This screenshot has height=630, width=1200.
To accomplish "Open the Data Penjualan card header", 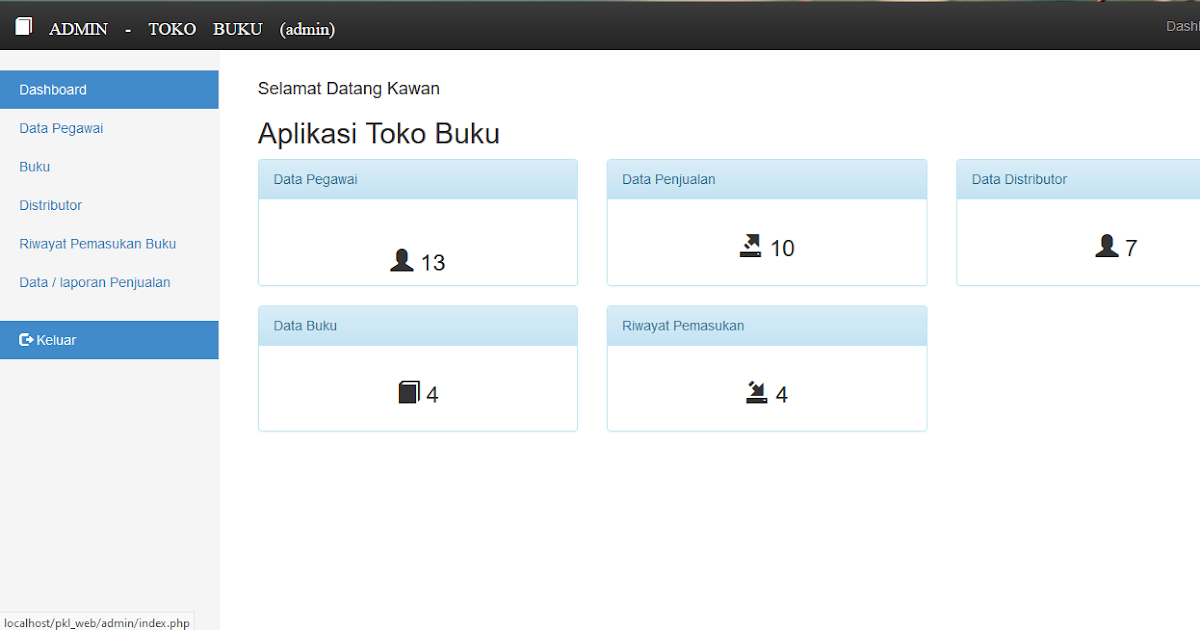I will tap(669, 179).
